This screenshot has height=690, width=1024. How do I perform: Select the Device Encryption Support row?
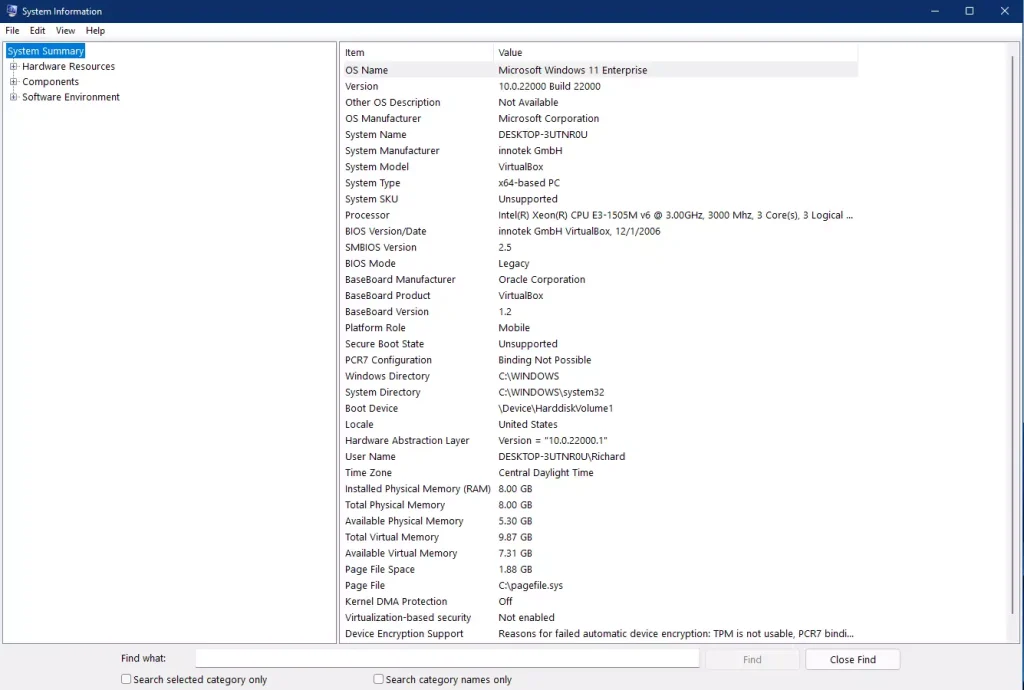[600, 634]
